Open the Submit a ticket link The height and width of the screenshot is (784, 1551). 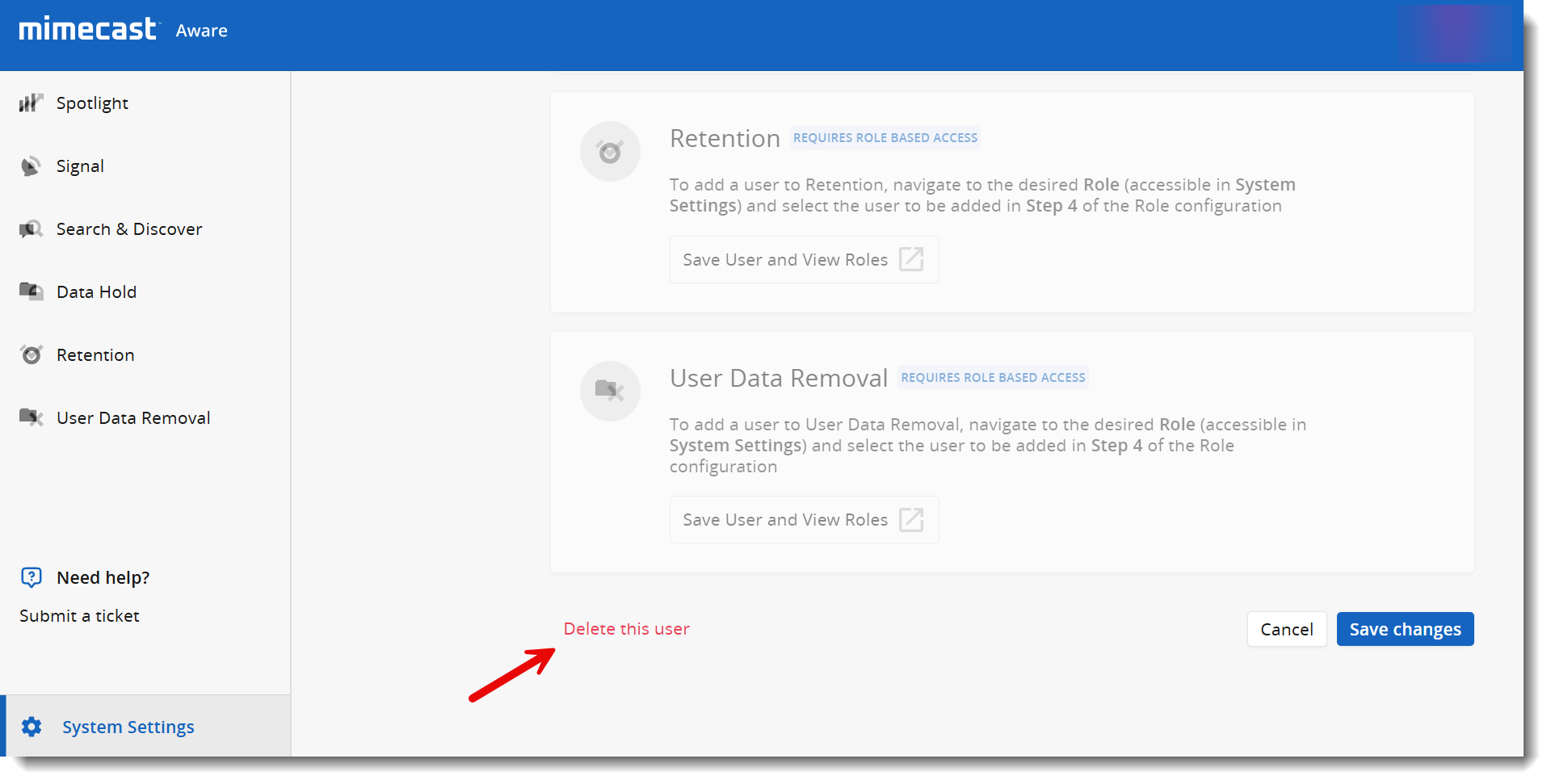point(79,616)
